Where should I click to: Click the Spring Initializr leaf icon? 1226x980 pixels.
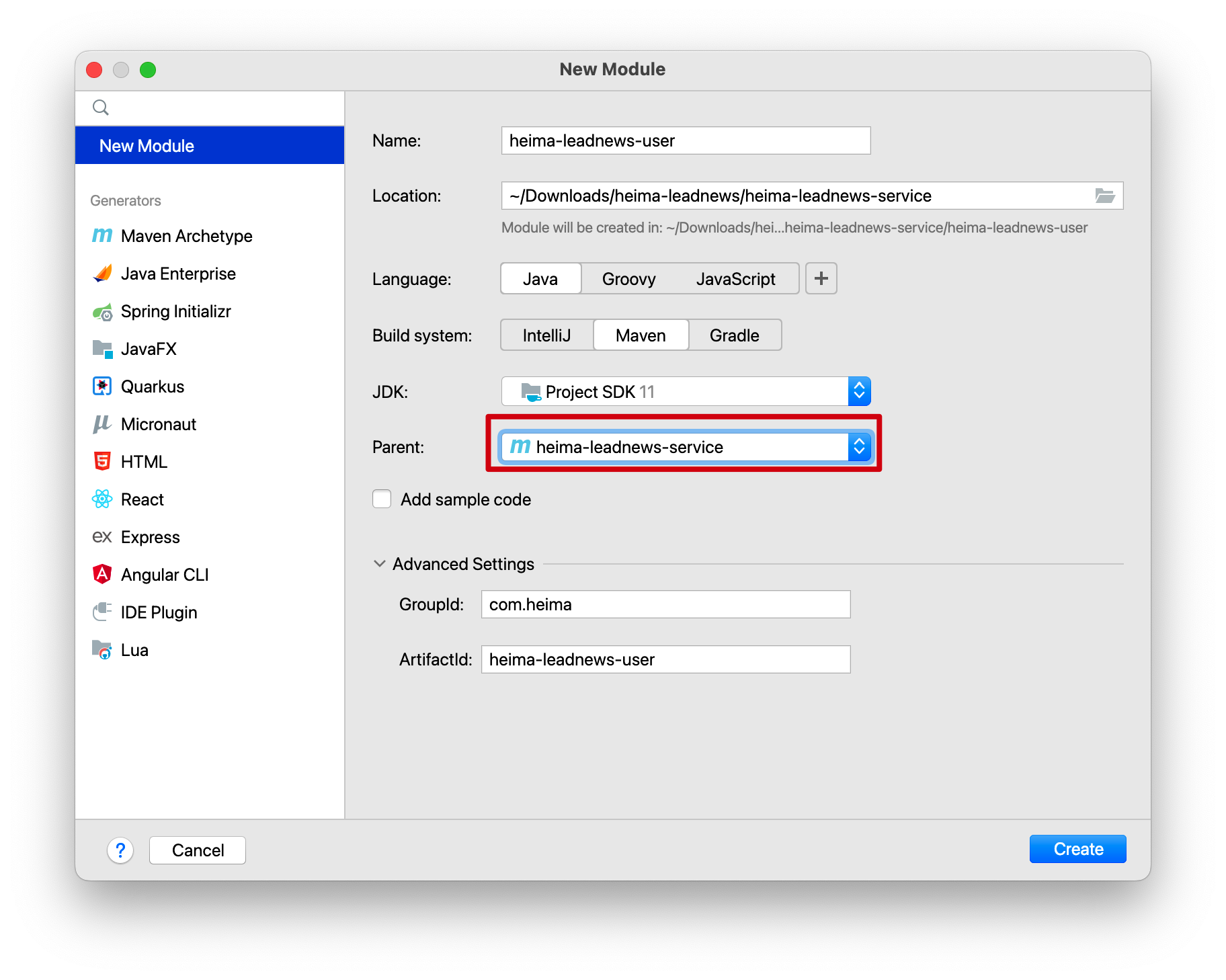(102, 312)
